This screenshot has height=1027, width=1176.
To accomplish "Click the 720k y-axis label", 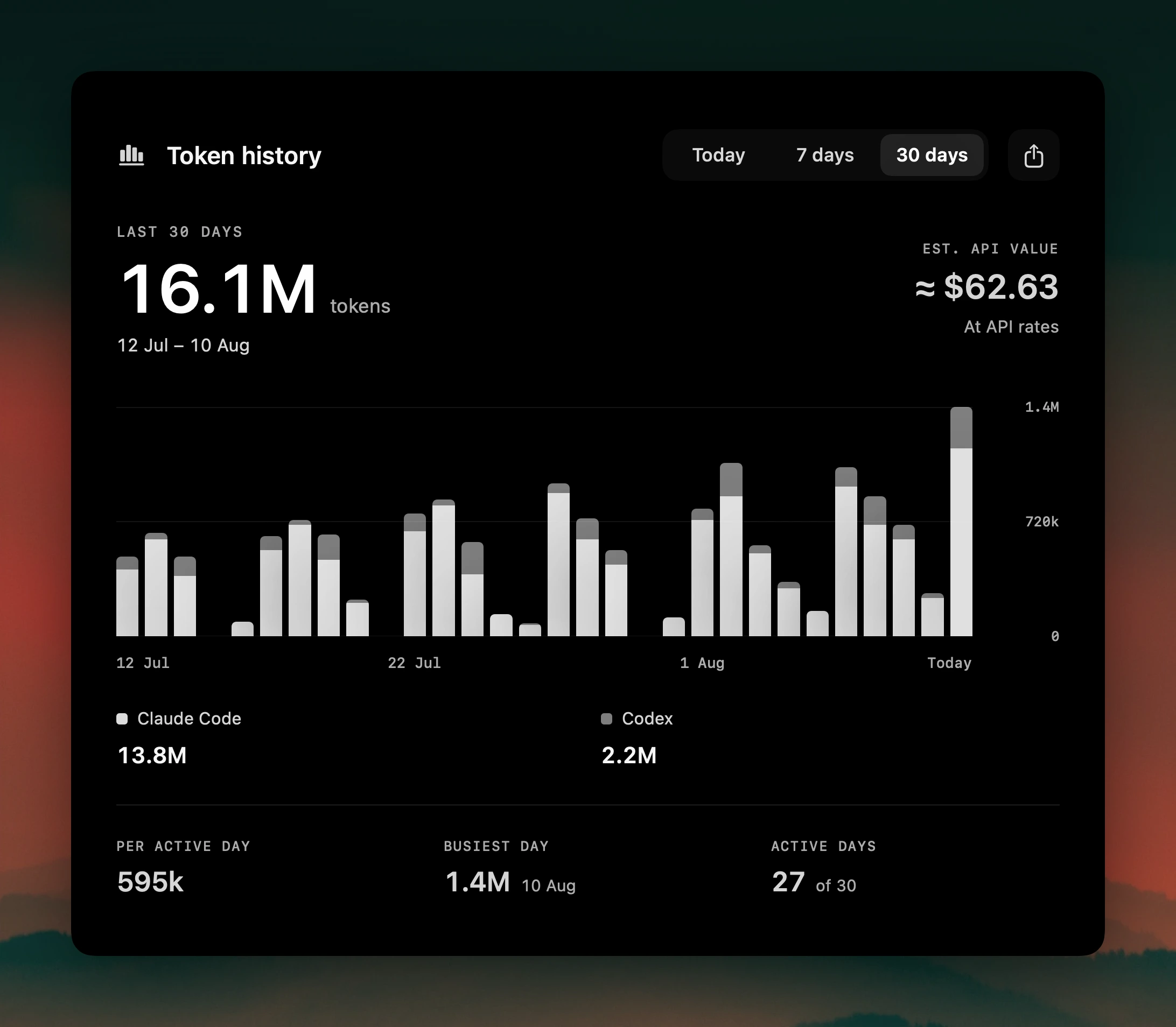I will (1042, 522).
